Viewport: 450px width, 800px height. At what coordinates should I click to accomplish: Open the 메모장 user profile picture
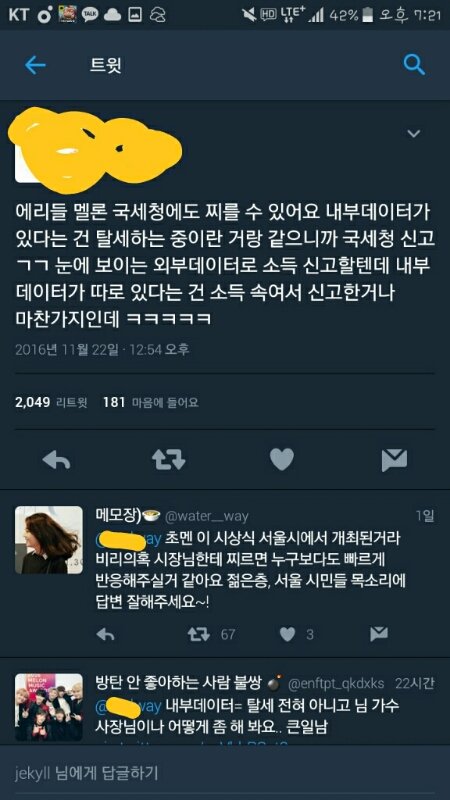[x=48, y=540]
